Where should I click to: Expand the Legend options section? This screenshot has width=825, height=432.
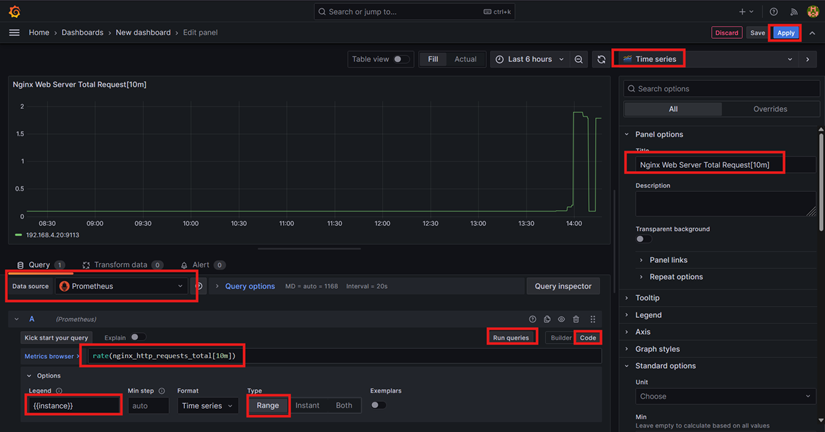(648, 315)
